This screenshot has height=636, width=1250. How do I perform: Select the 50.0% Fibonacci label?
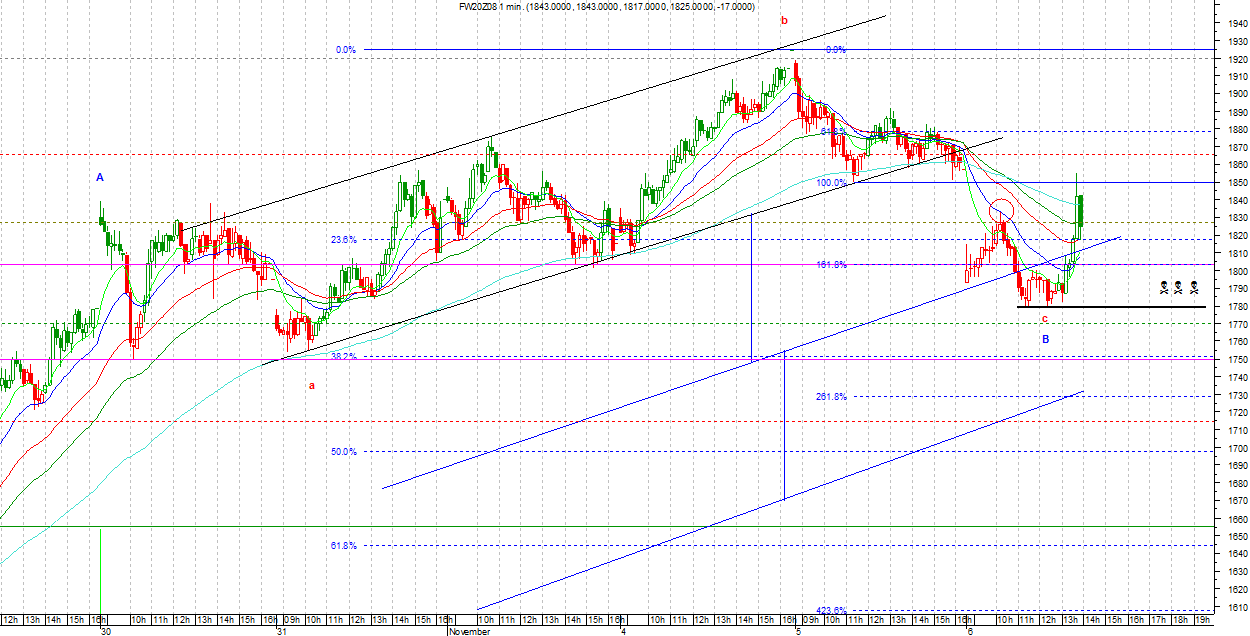[344, 451]
